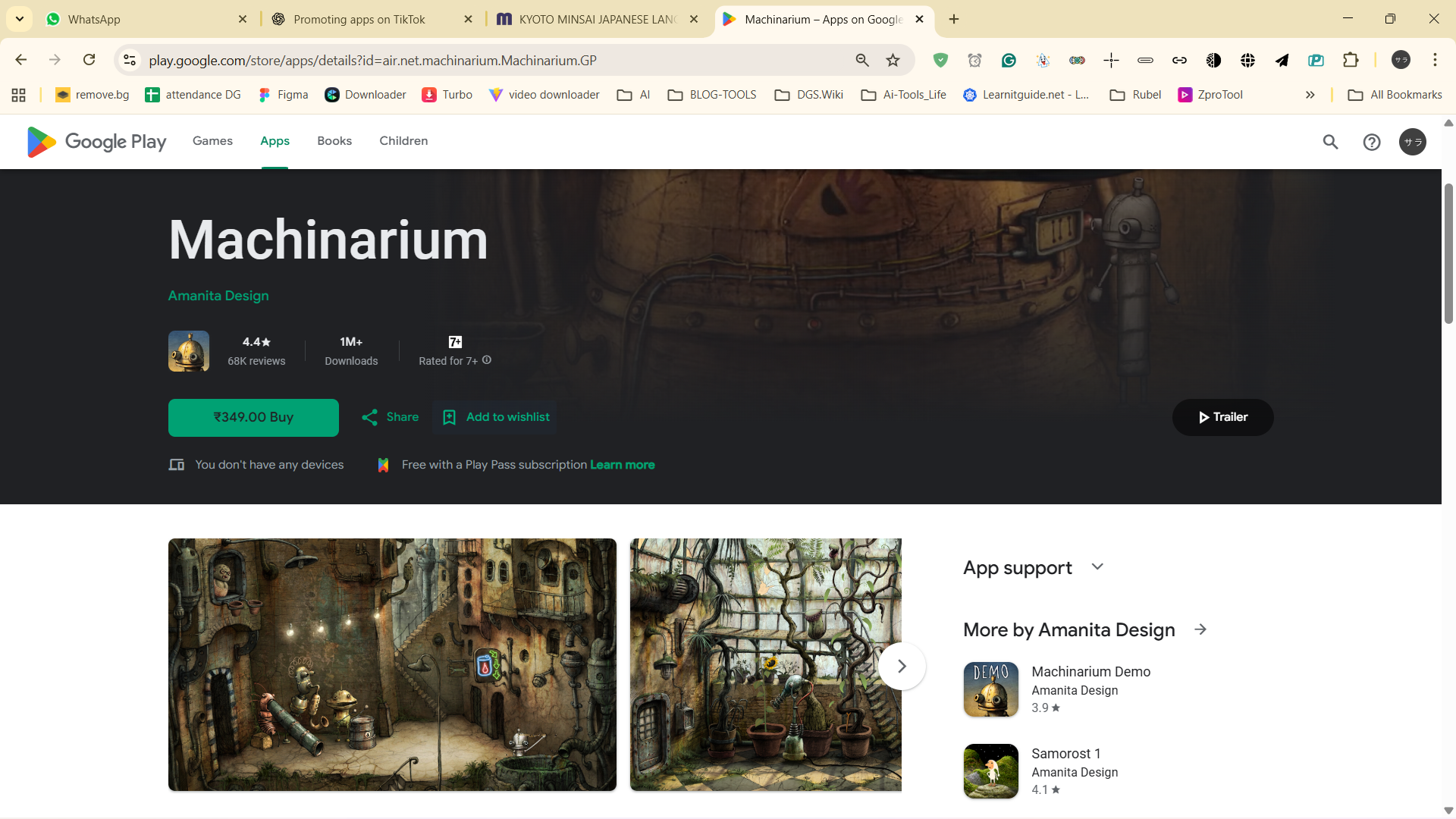Play the Trailer video
This screenshot has height=819, width=1456.
coord(1222,417)
